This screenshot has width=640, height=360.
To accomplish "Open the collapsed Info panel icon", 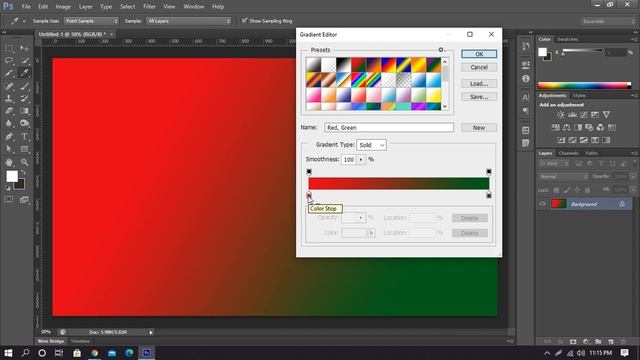I will click(526, 78).
